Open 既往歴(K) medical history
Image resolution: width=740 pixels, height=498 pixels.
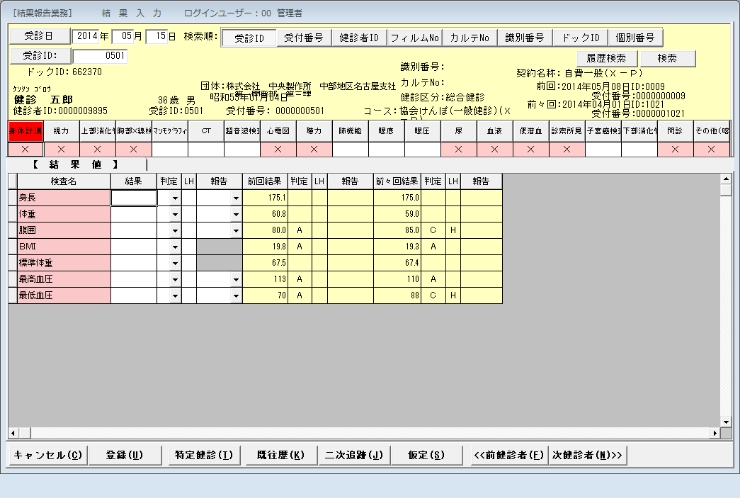click(x=281, y=455)
